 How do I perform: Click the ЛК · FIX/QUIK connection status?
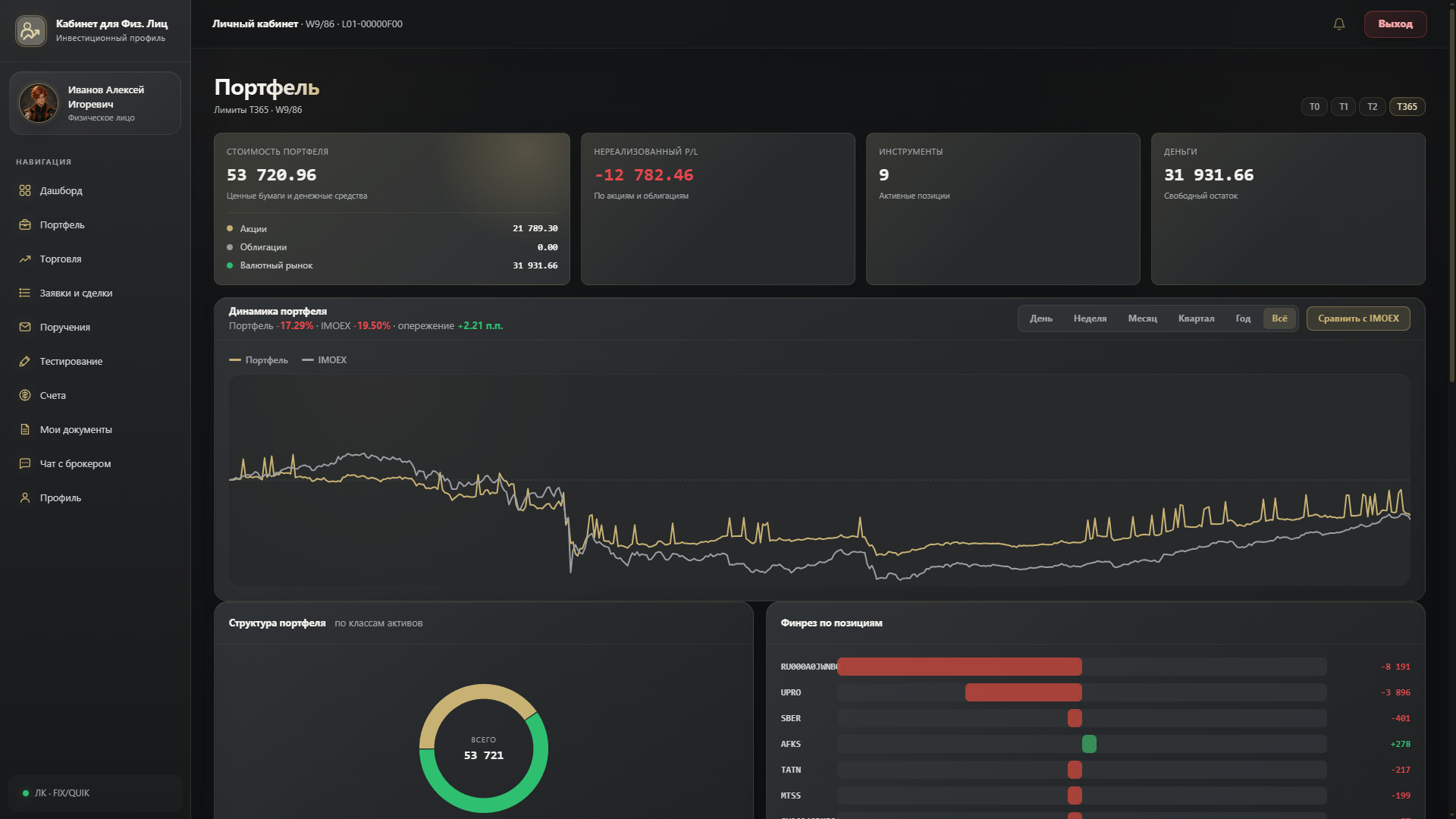(95, 793)
